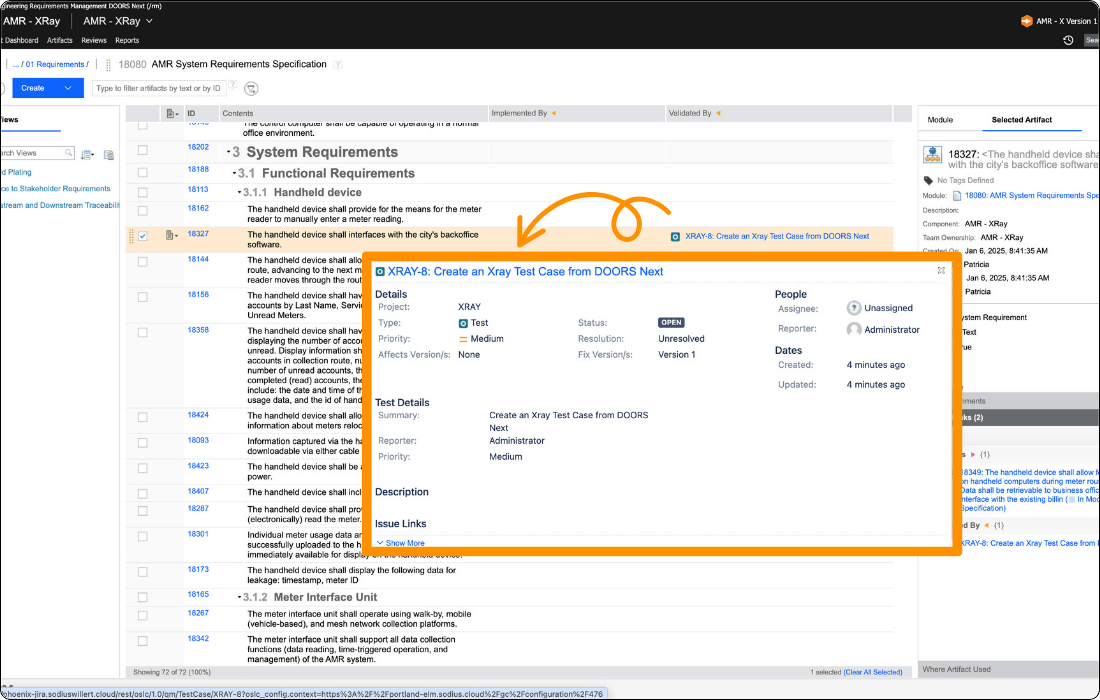Image resolution: width=1100 pixels, height=700 pixels.
Task: Open the Create button dropdown arrow
Action: pyautogui.click(x=68, y=88)
